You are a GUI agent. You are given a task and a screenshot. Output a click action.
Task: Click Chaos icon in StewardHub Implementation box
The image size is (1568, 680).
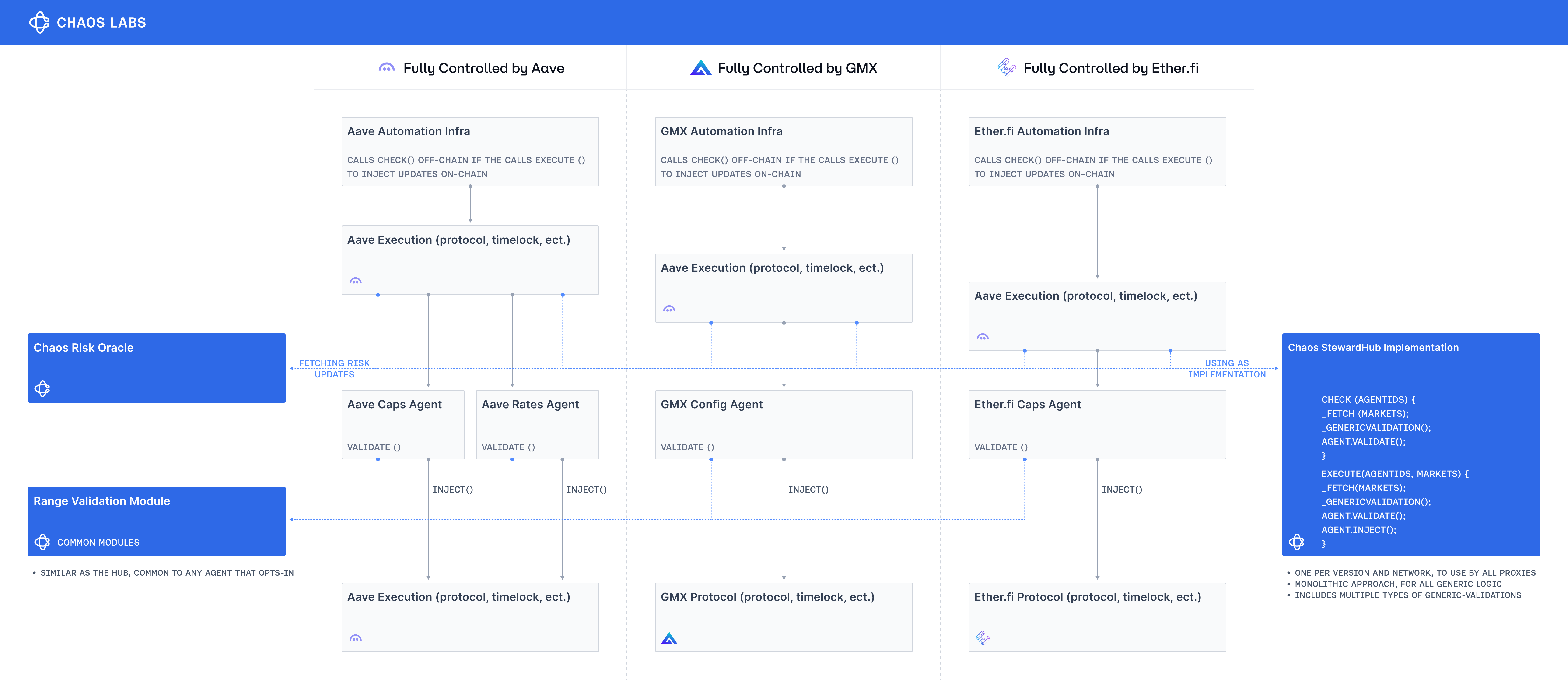(x=1297, y=542)
